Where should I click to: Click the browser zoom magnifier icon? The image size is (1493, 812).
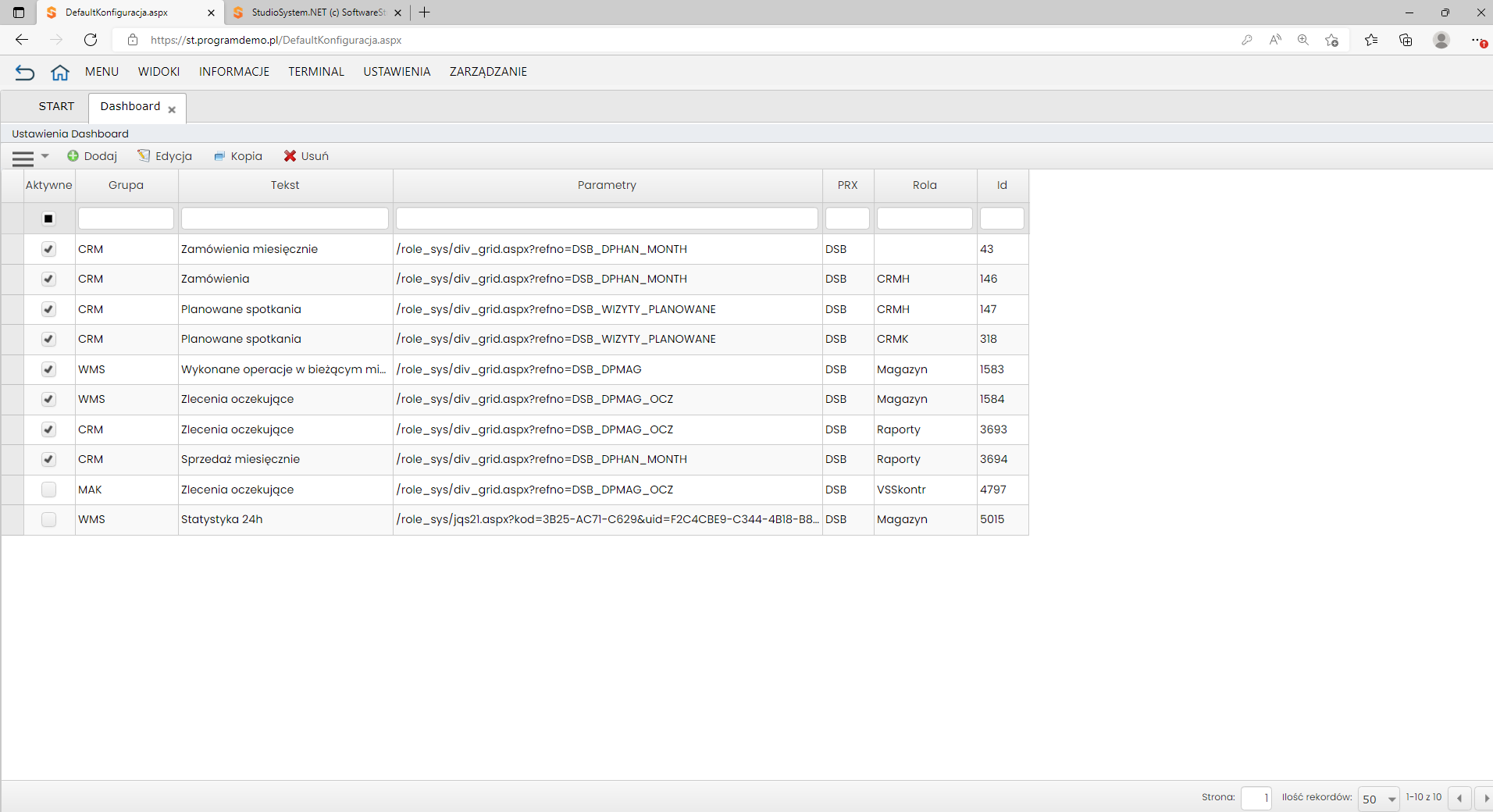coord(1303,40)
